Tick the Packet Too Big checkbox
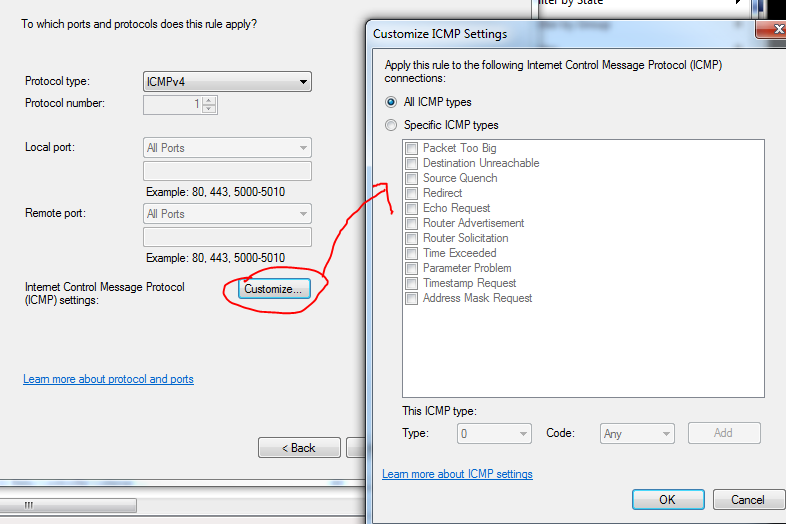Image resolution: width=786 pixels, height=524 pixels. 411,148
